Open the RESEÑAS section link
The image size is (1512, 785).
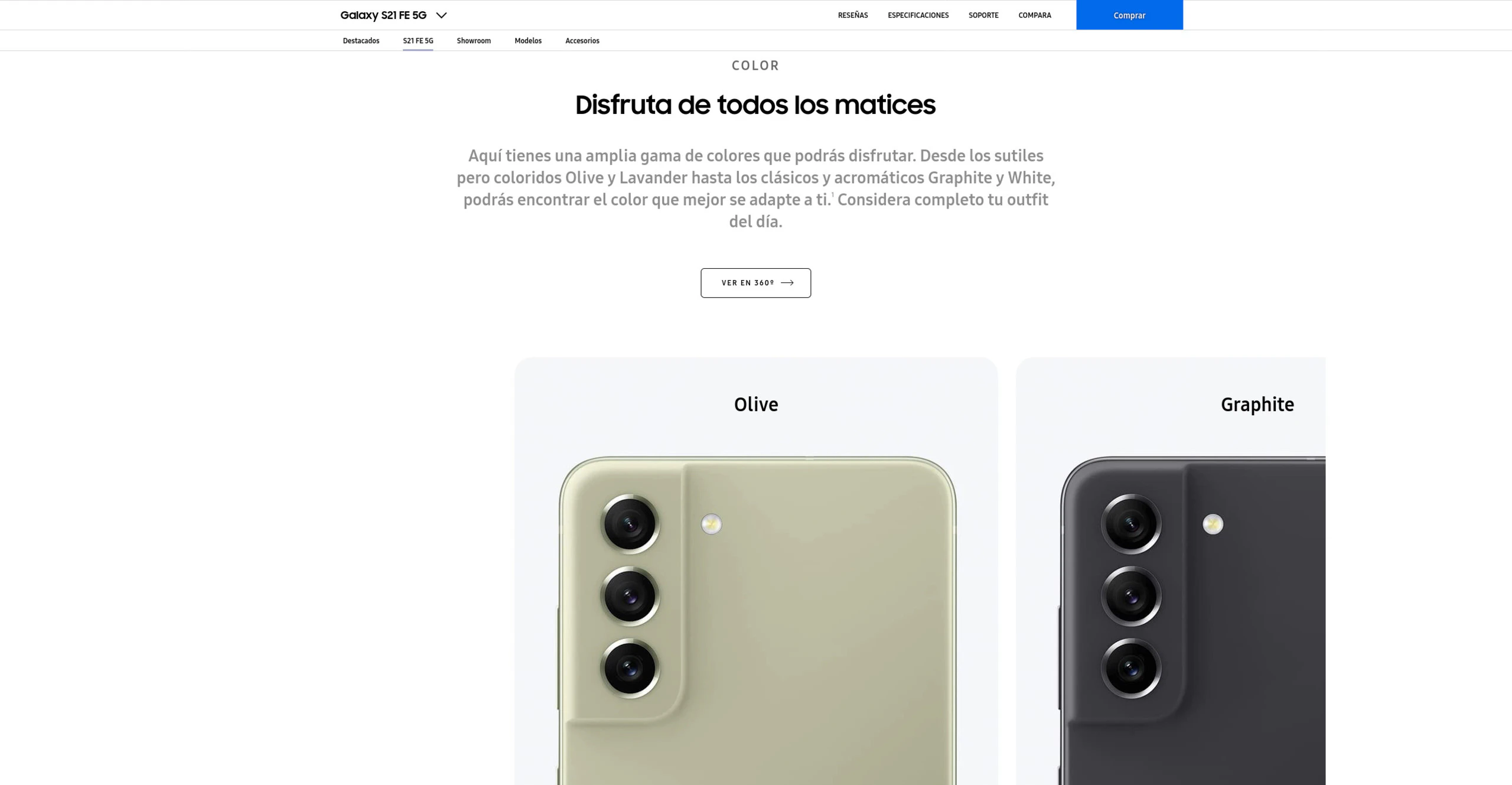point(853,15)
